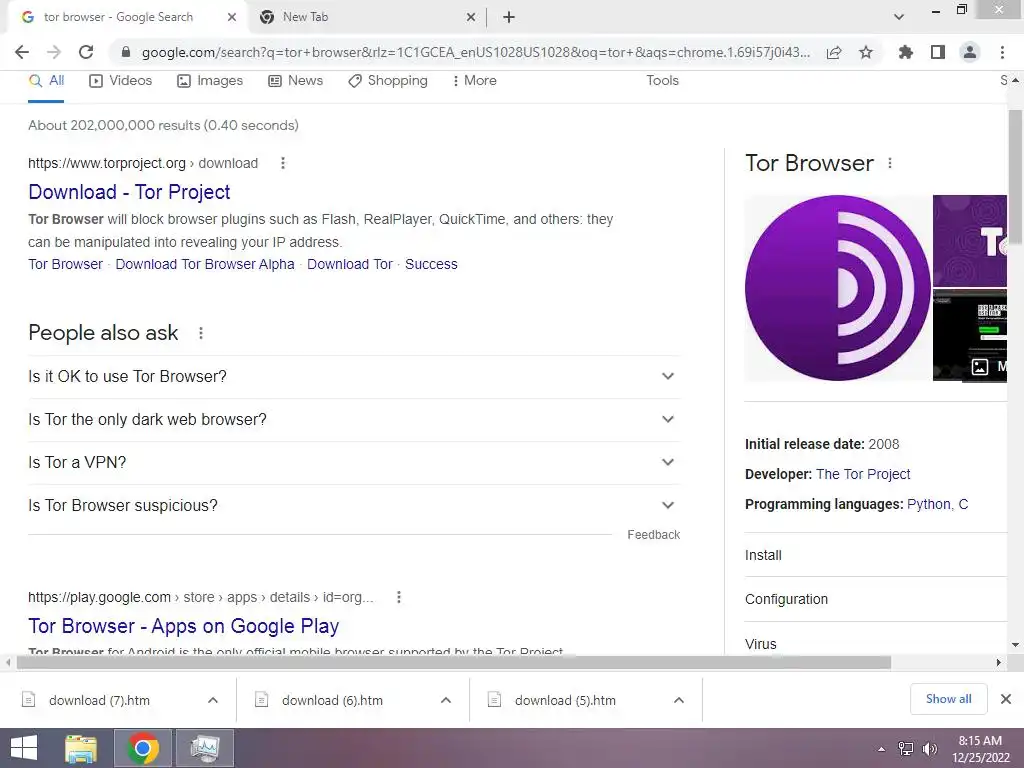Open options arrow for download (7).htm
This screenshot has width=1024, height=768.
click(213, 701)
